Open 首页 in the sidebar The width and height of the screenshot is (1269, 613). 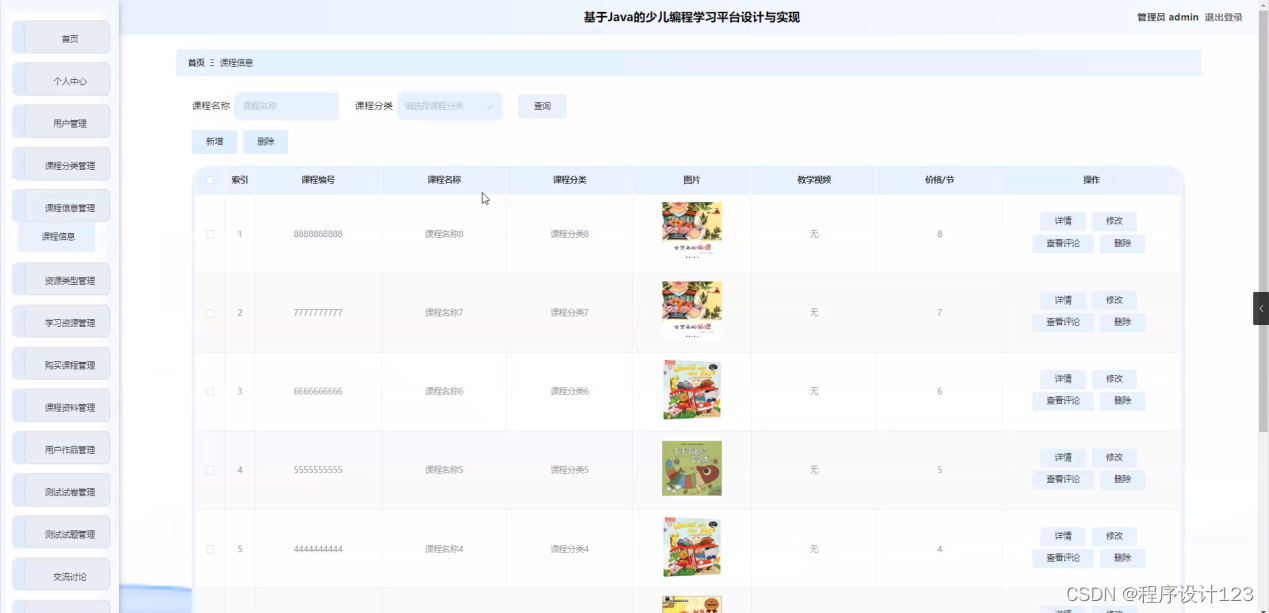(61, 38)
